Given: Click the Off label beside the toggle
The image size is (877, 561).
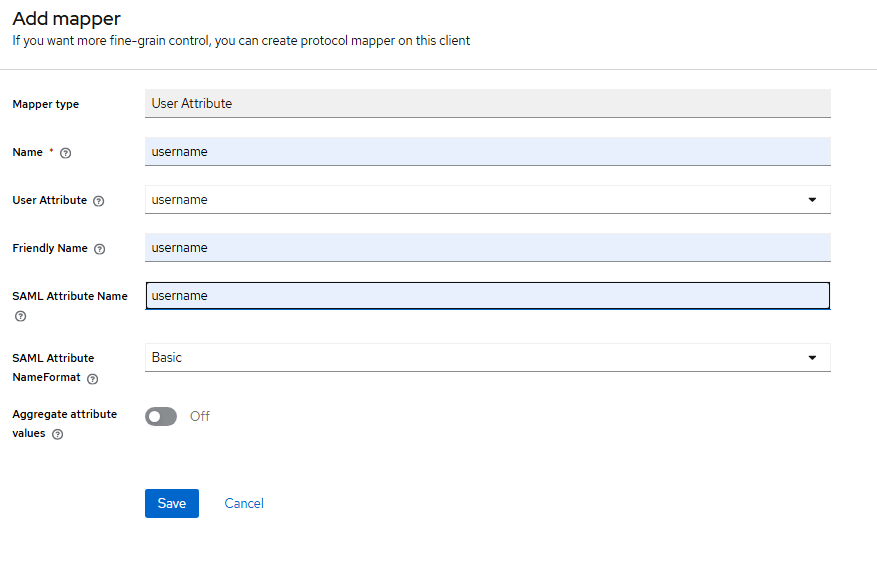Looking at the screenshot, I should [x=200, y=416].
